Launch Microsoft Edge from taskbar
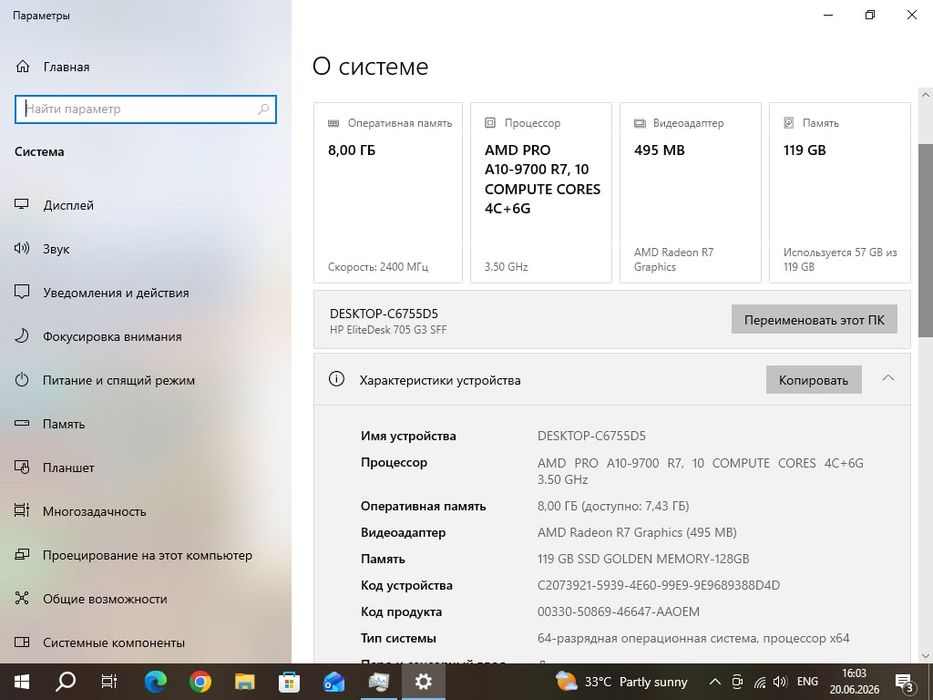The height and width of the screenshot is (700, 933). (156, 682)
